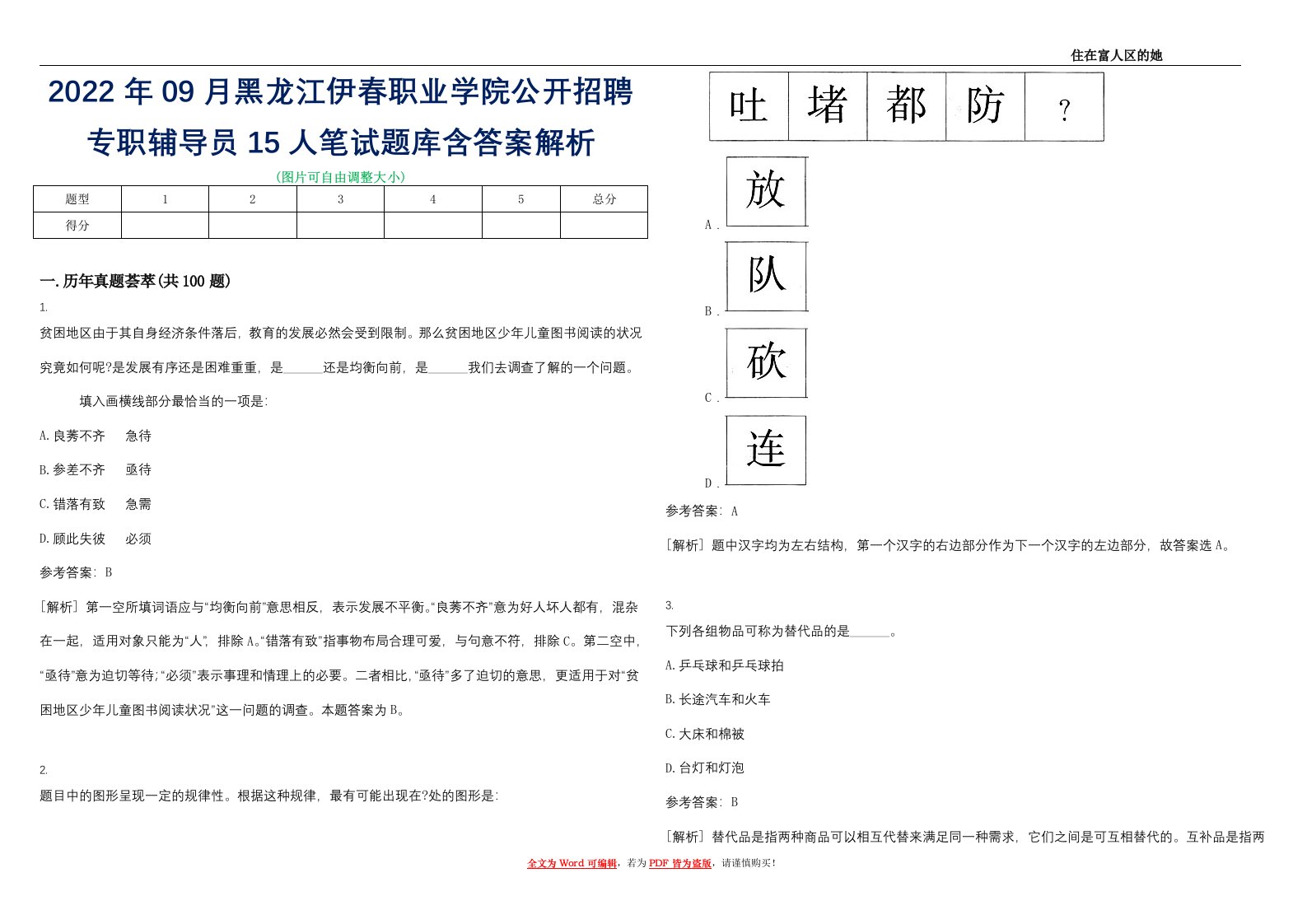Select option 'D.顾此失彼 必须'
The height and width of the screenshot is (924, 1307).
click(x=96, y=539)
